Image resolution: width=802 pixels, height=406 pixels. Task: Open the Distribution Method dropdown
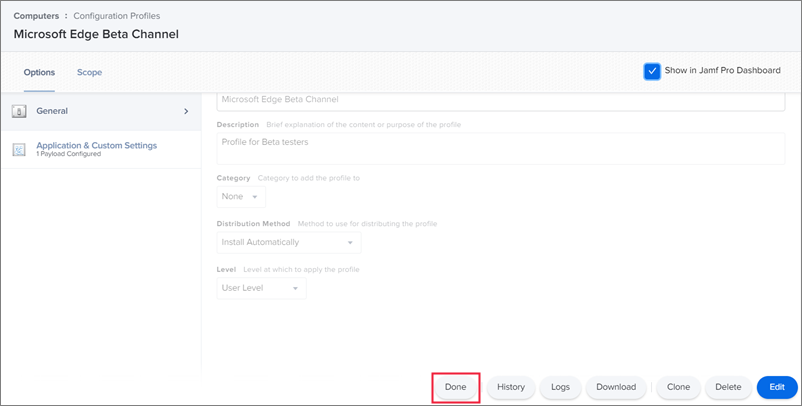(288, 242)
